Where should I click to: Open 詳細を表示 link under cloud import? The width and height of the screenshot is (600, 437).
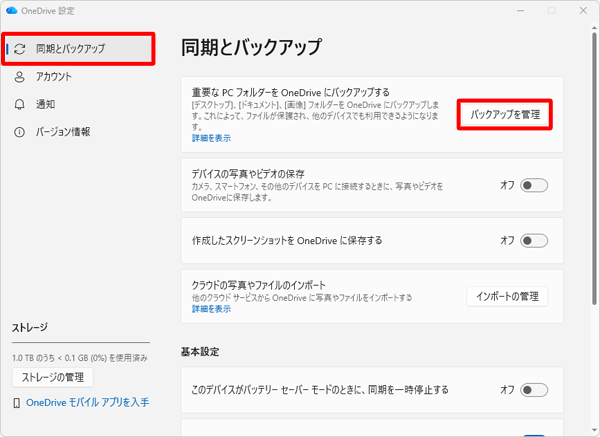click(211, 309)
